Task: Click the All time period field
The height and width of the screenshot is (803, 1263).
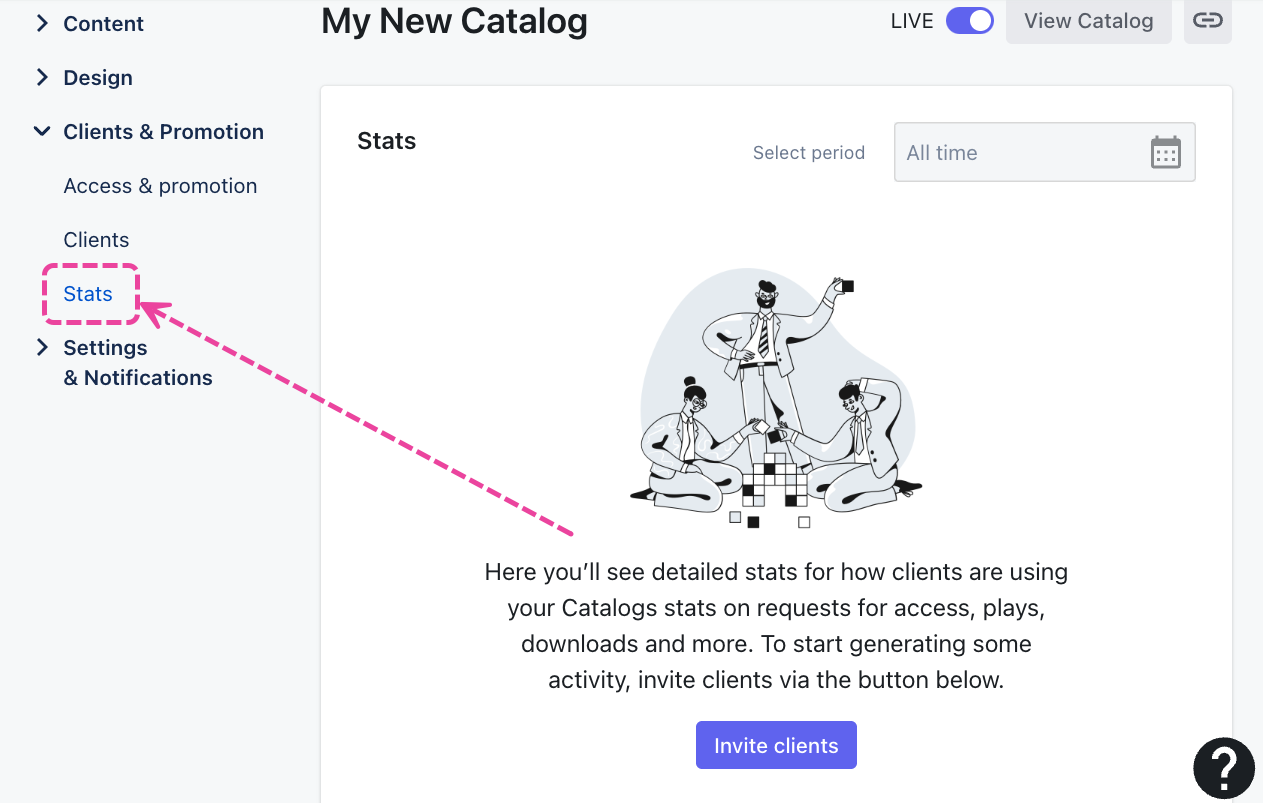Action: click(1020, 153)
